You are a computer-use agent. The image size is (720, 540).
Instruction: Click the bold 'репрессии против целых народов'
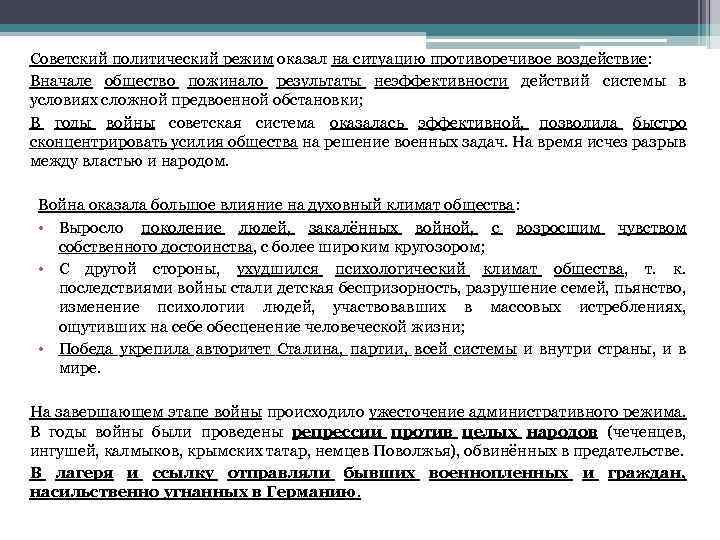[444, 432]
